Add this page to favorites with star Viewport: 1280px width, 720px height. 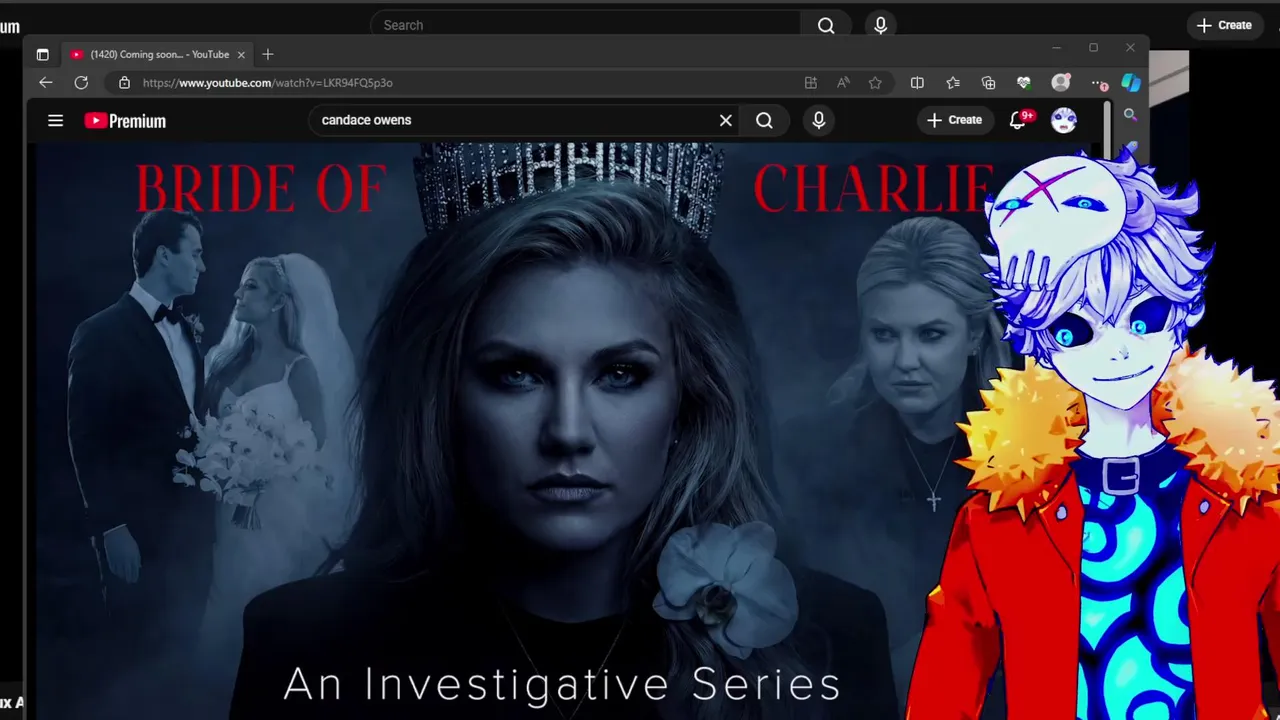[875, 83]
